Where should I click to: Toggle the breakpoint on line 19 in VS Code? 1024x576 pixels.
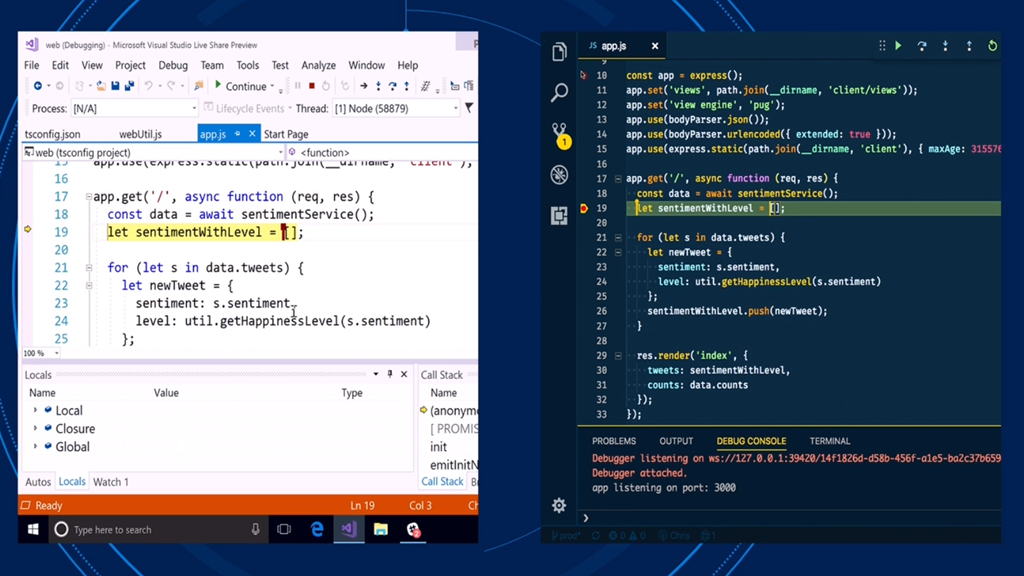(585, 209)
